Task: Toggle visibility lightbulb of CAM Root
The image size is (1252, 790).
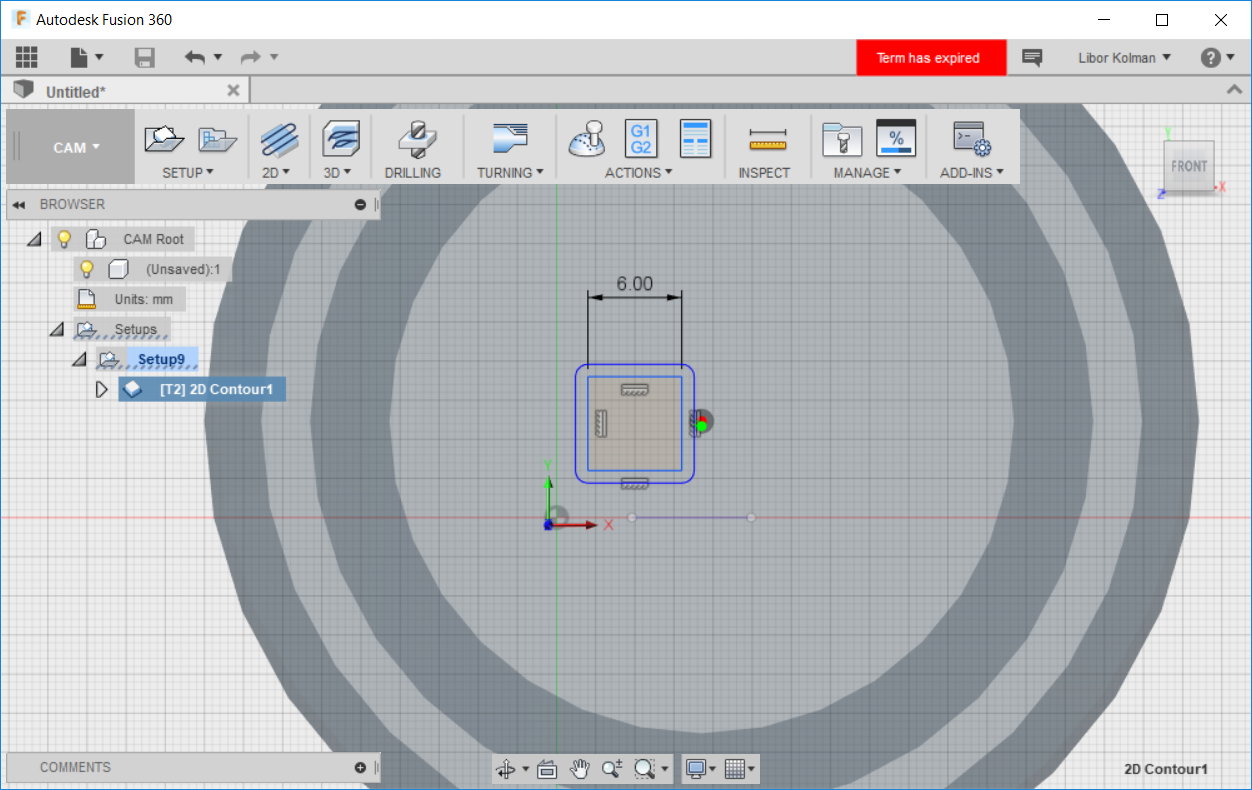Action: click(64, 239)
